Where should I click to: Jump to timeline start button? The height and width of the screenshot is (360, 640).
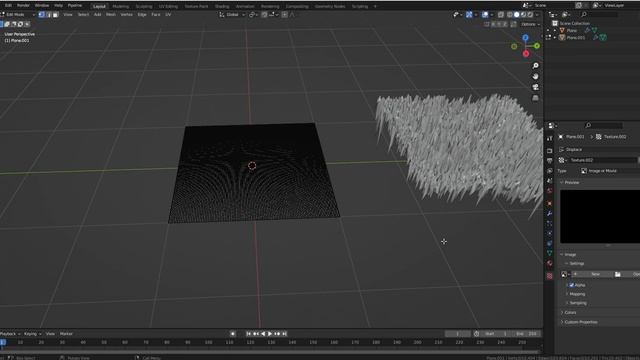[248, 334]
